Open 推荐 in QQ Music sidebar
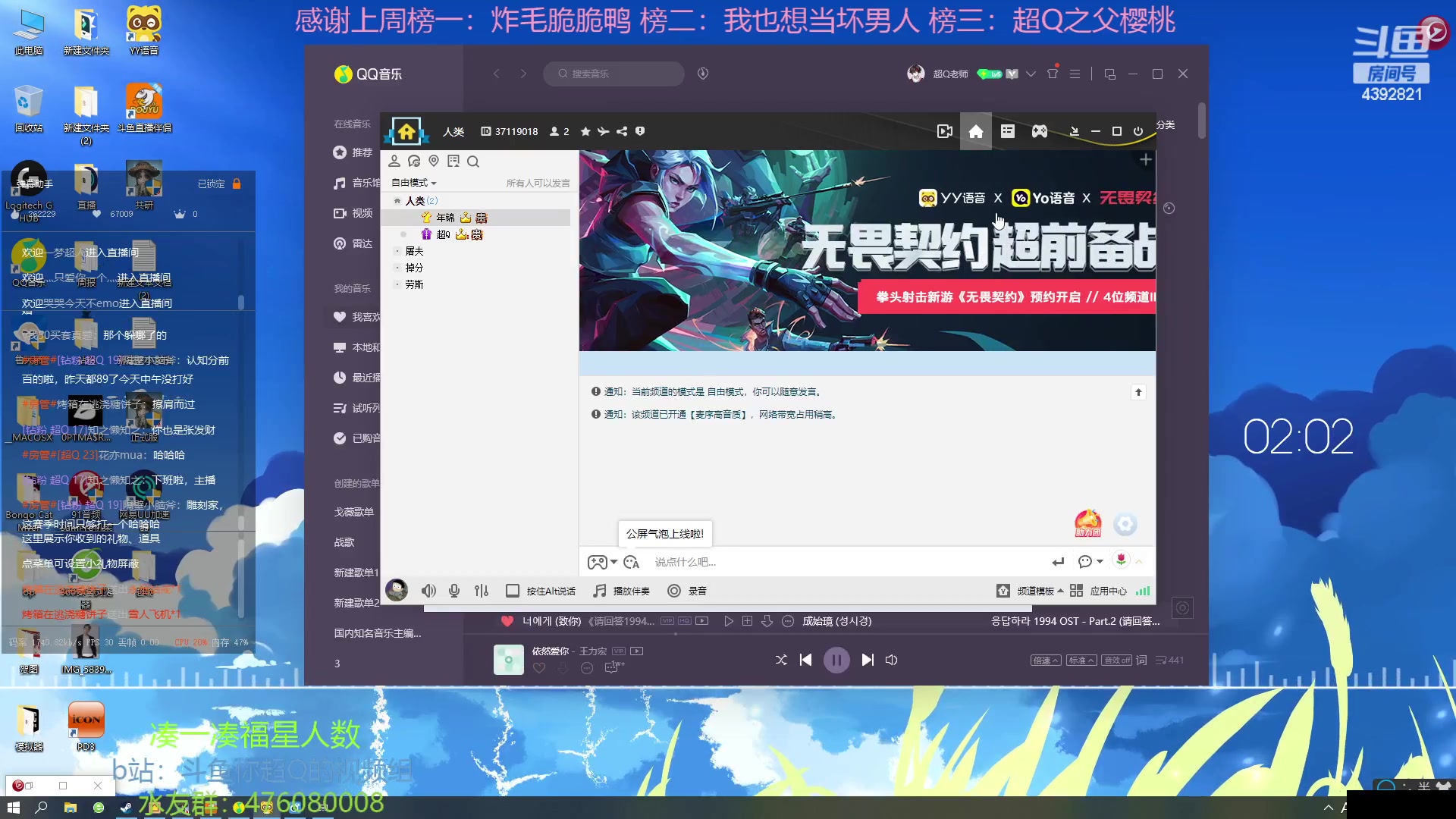 pyautogui.click(x=355, y=152)
